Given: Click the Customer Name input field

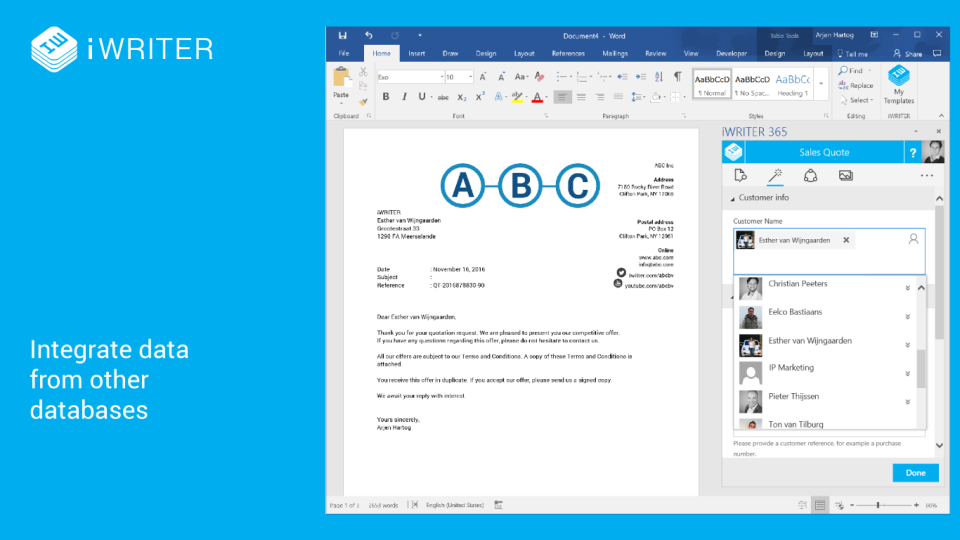Looking at the screenshot, I should [829, 252].
